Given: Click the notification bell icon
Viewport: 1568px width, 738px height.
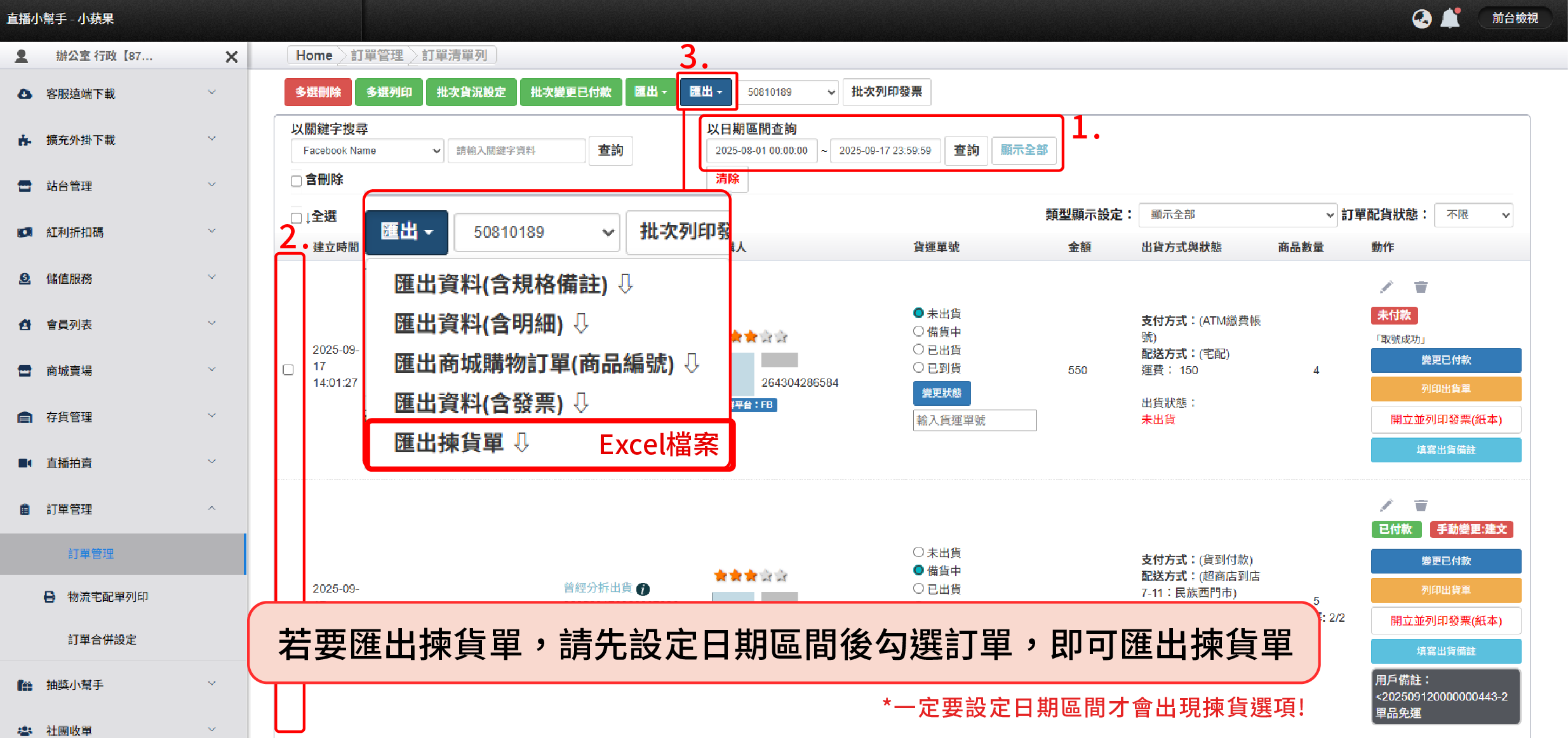Looking at the screenshot, I should 1450,18.
